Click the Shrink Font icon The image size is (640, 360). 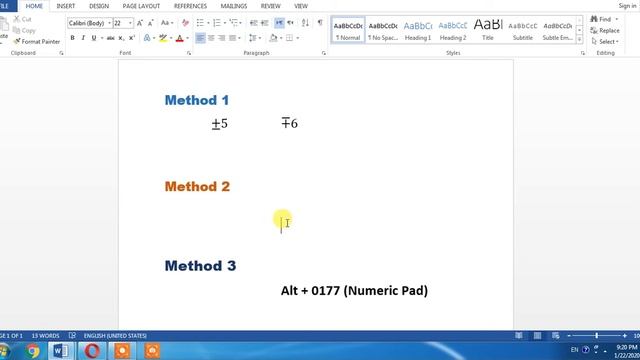(x=150, y=23)
